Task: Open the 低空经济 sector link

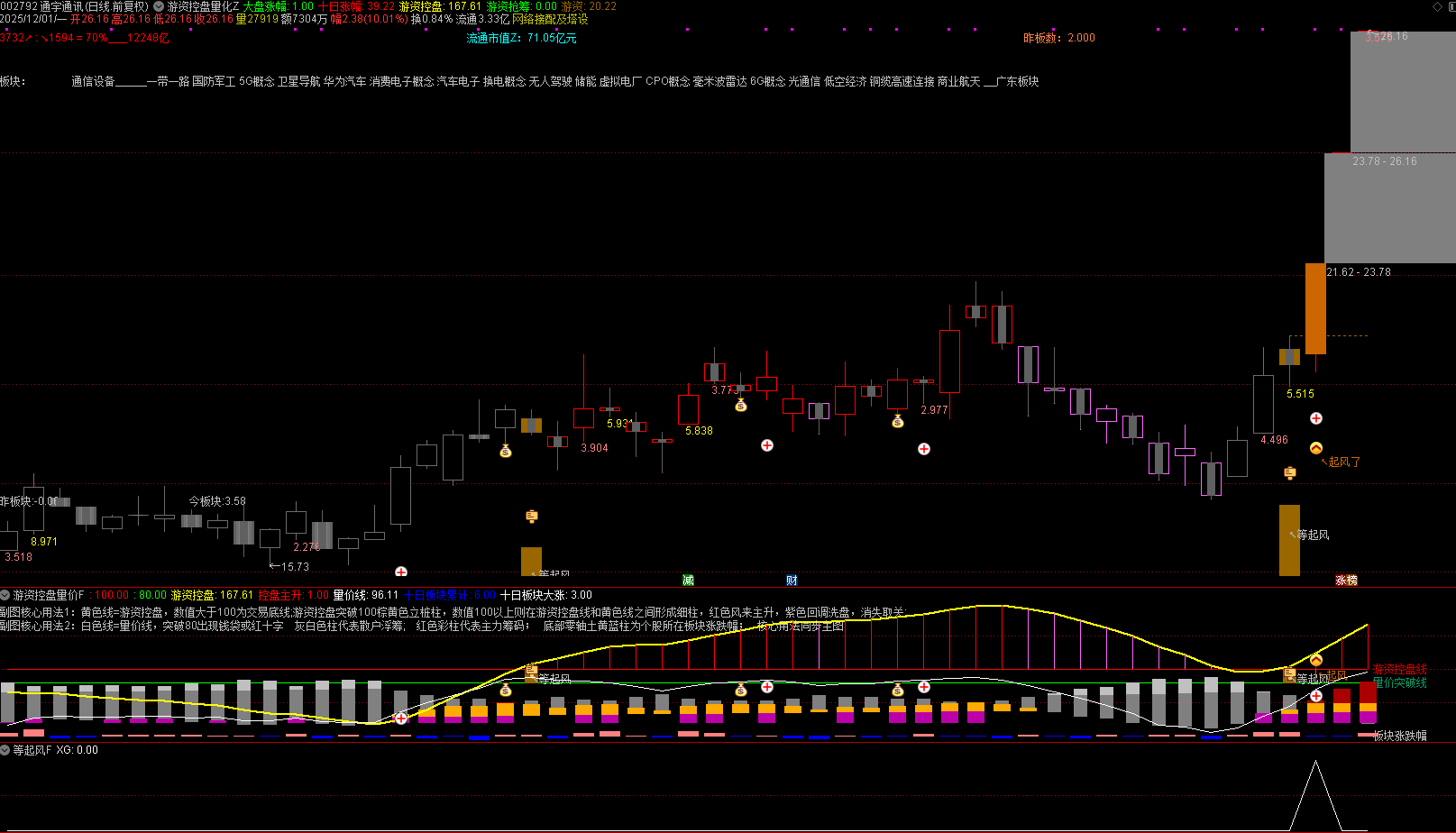Action: (x=845, y=81)
